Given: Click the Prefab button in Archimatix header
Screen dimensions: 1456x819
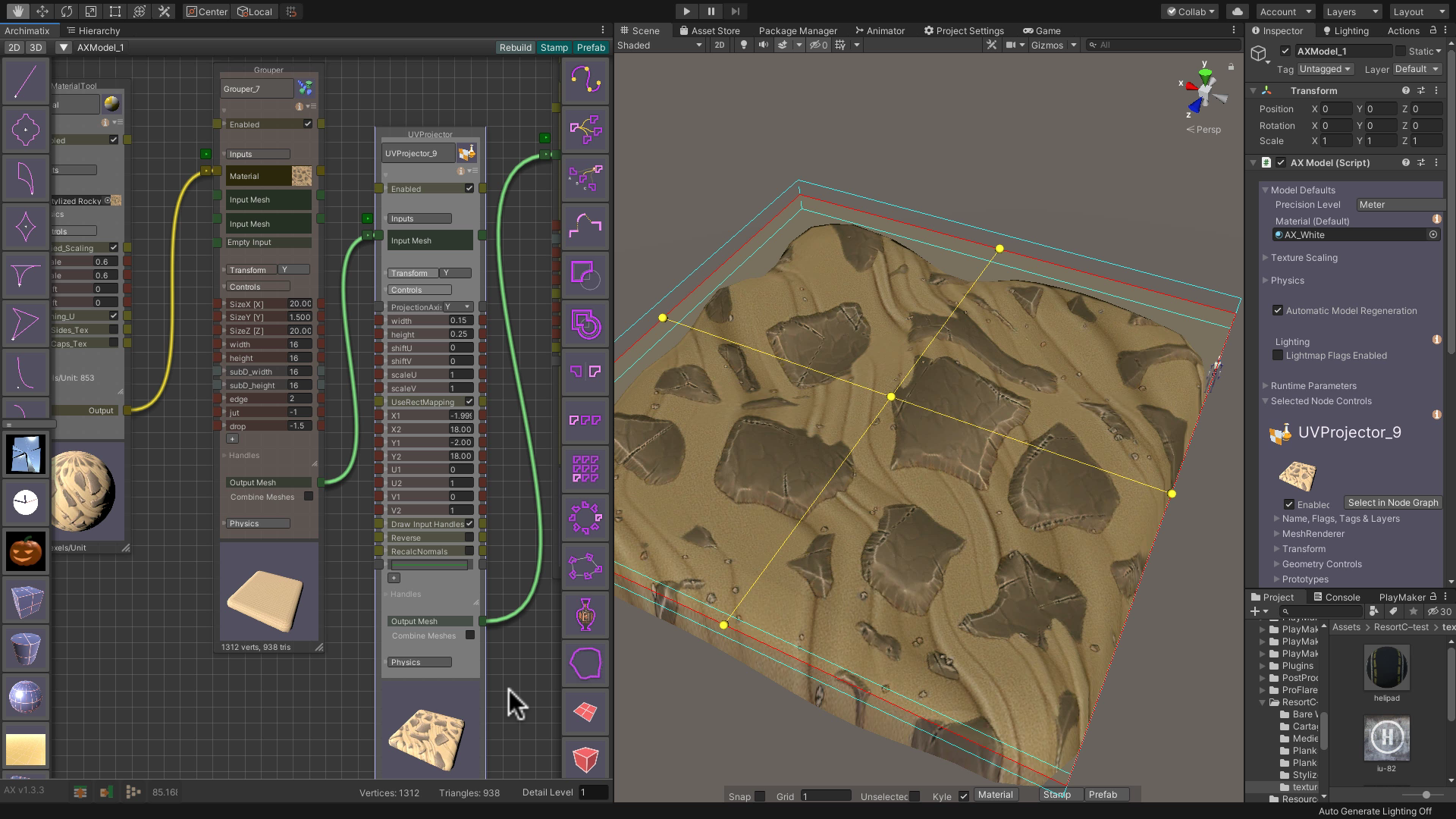Looking at the screenshot, I should coord(591,47).
